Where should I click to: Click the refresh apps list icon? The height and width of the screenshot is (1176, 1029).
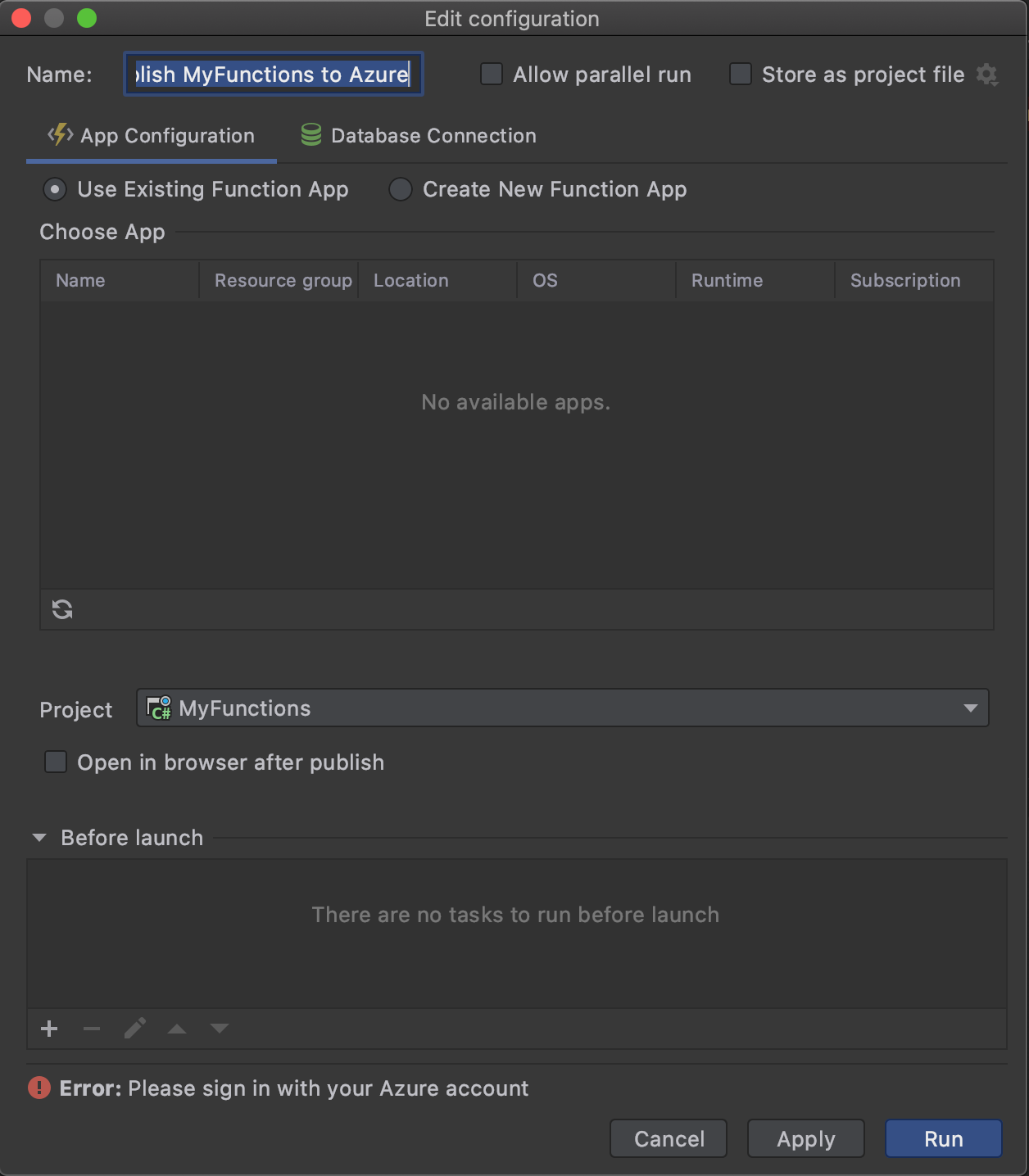pyautogui.click(x=62, y=609)
